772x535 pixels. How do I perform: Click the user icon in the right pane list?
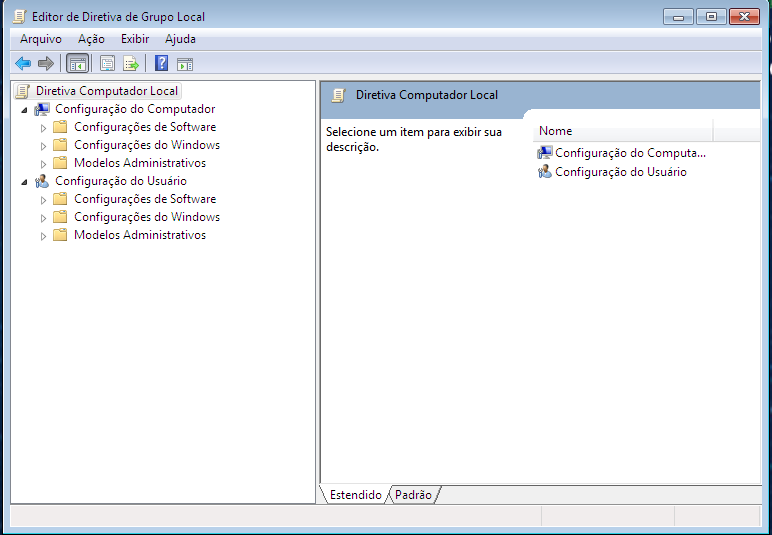click(x=545, y=172)
